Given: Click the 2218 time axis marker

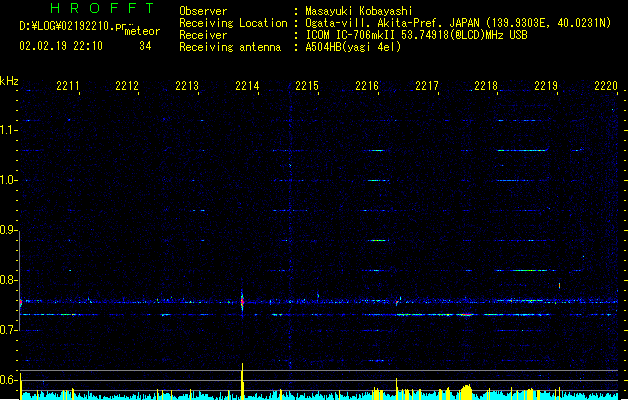Looking at the screenshot, I should click(486, 86).
